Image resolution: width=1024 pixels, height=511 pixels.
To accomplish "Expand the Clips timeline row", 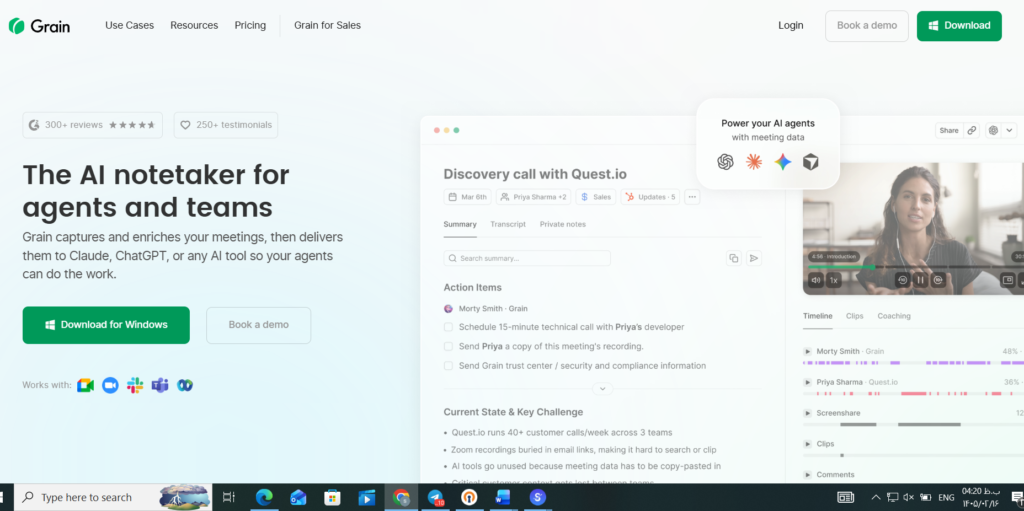I will [807, 444].
